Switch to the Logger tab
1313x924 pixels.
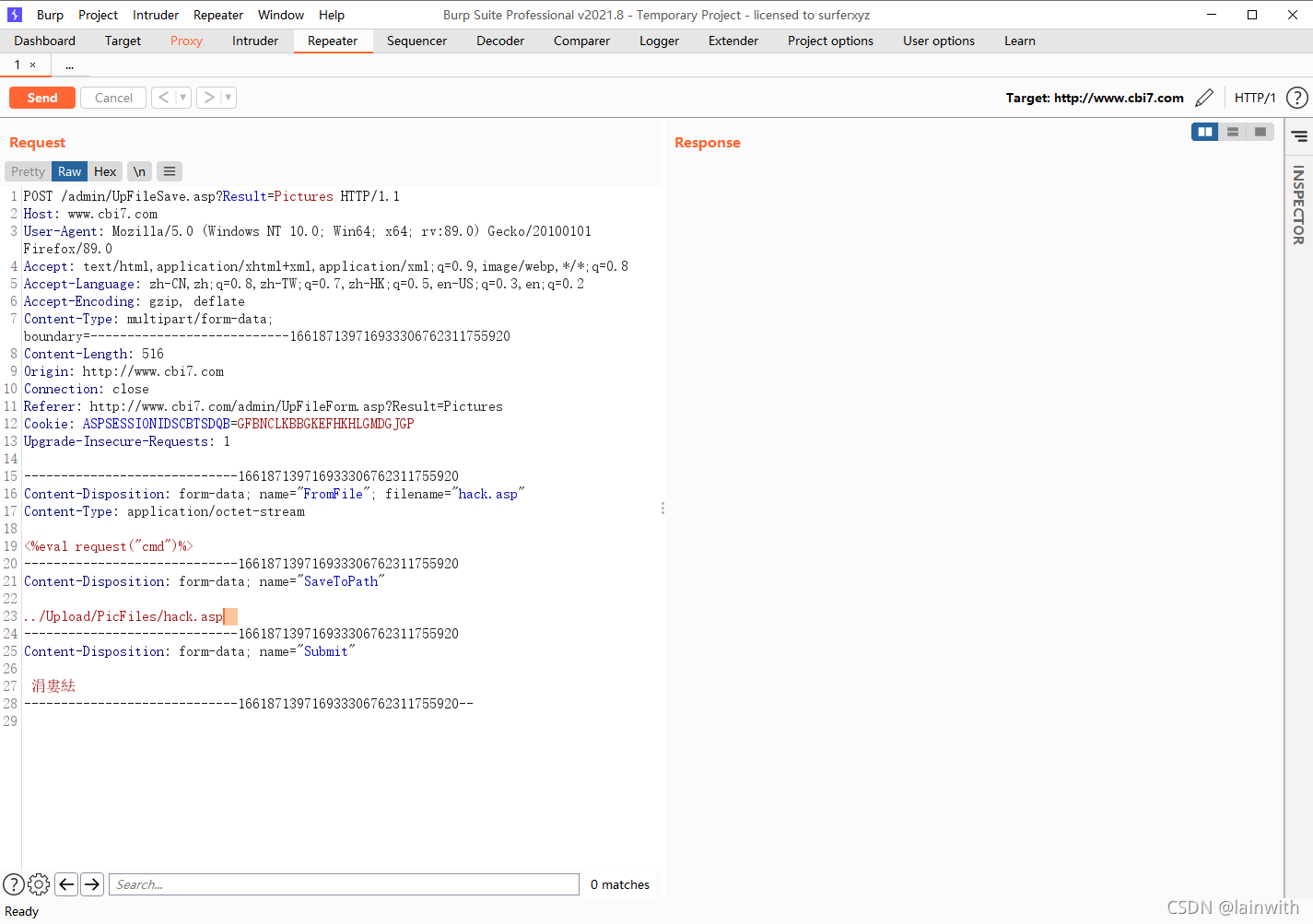pos(659,41)
